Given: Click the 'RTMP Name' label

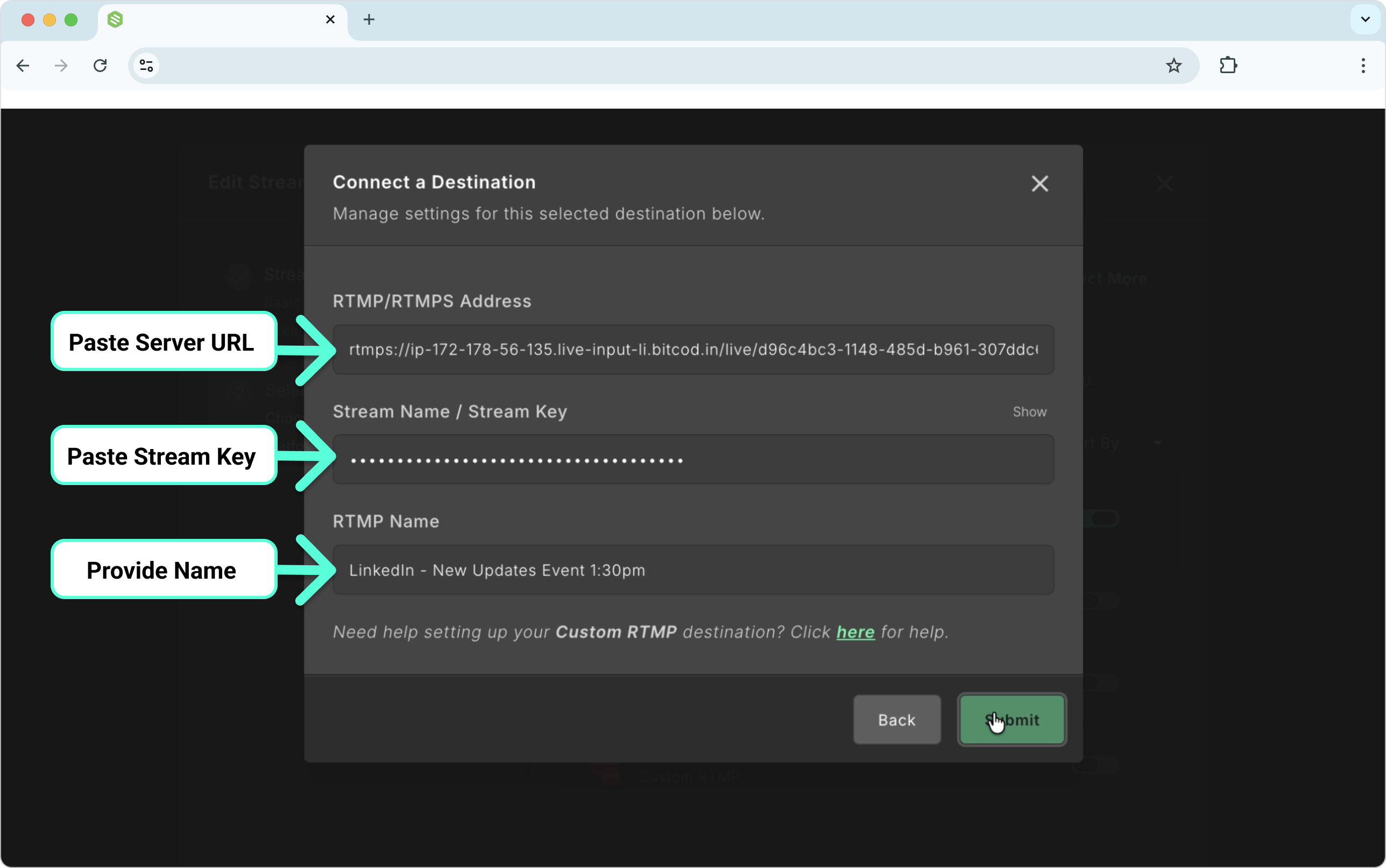Looking at the screenshot, I should click(x=386, y=521).
